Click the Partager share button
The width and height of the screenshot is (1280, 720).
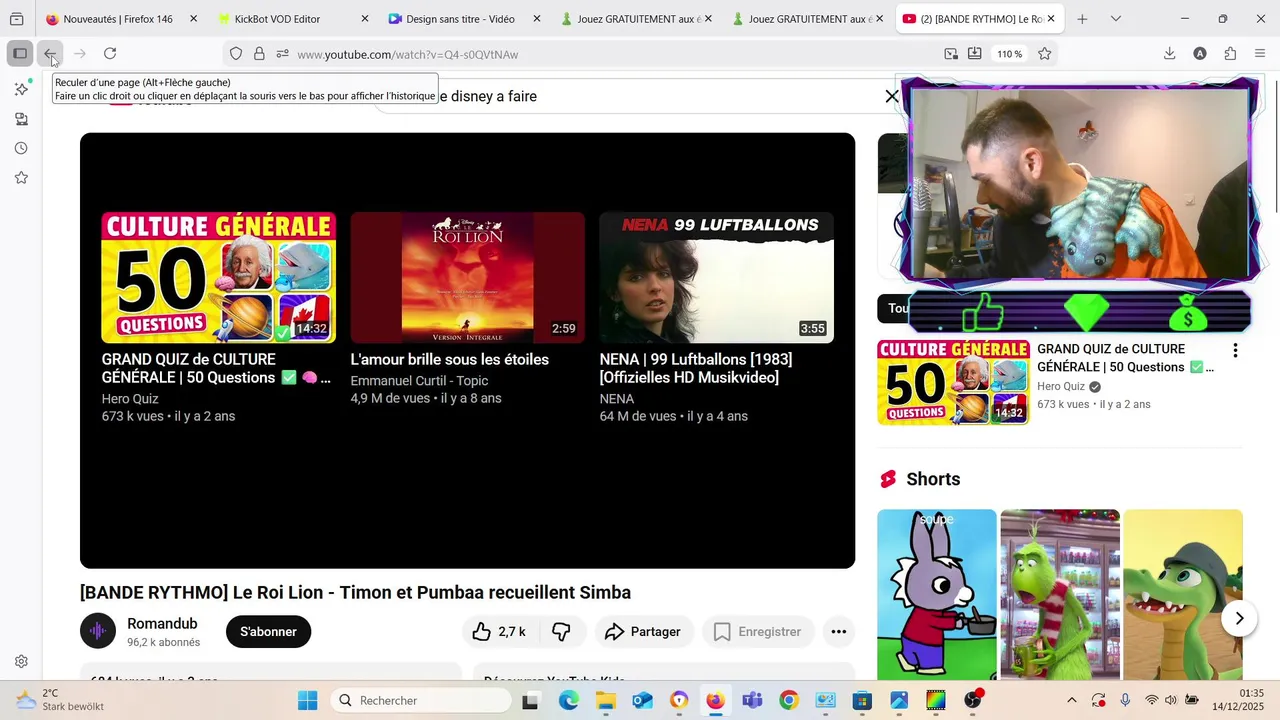pos(644,632)
